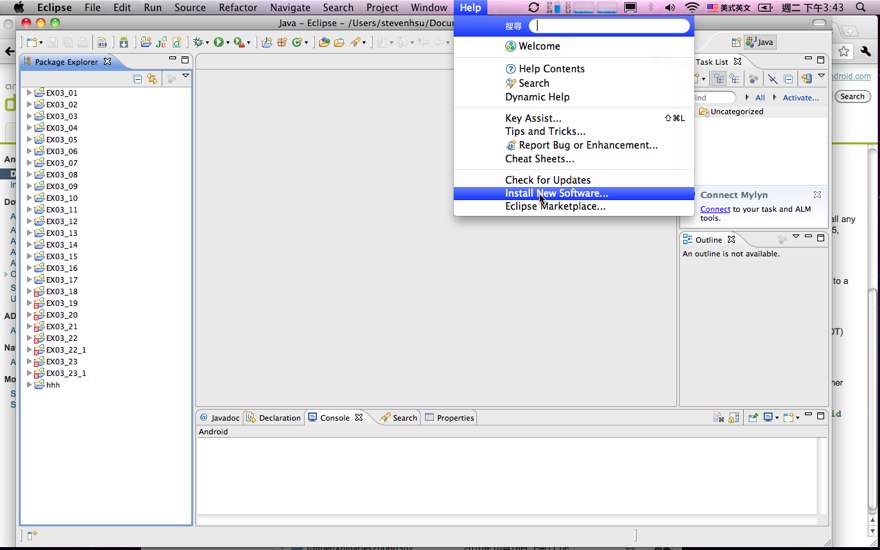Switch to the Declaration tab
Image resolution: width=880 pixels, height=550 pixels.
coord(274,418)
